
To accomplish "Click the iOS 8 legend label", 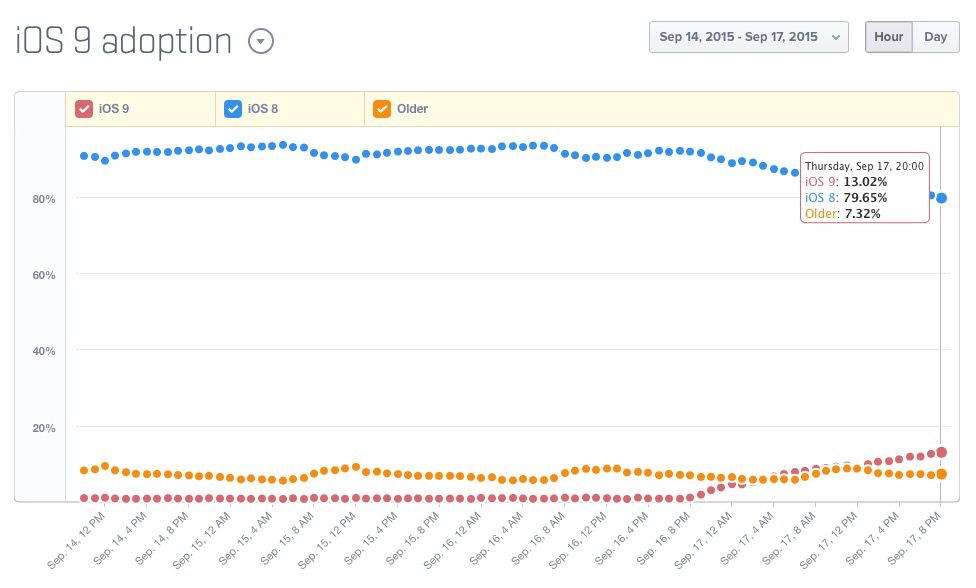I will pyautogui.click(x=263, y=109).
